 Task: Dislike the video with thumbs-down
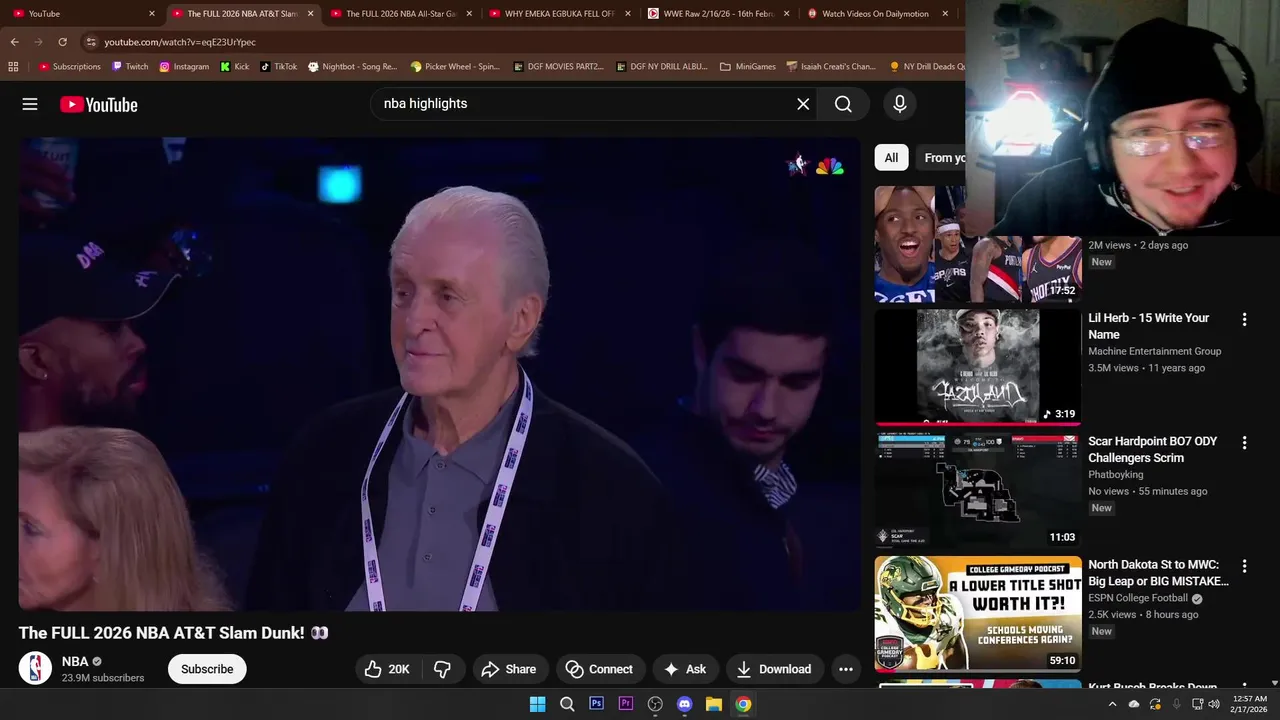(x=442, y=669)
